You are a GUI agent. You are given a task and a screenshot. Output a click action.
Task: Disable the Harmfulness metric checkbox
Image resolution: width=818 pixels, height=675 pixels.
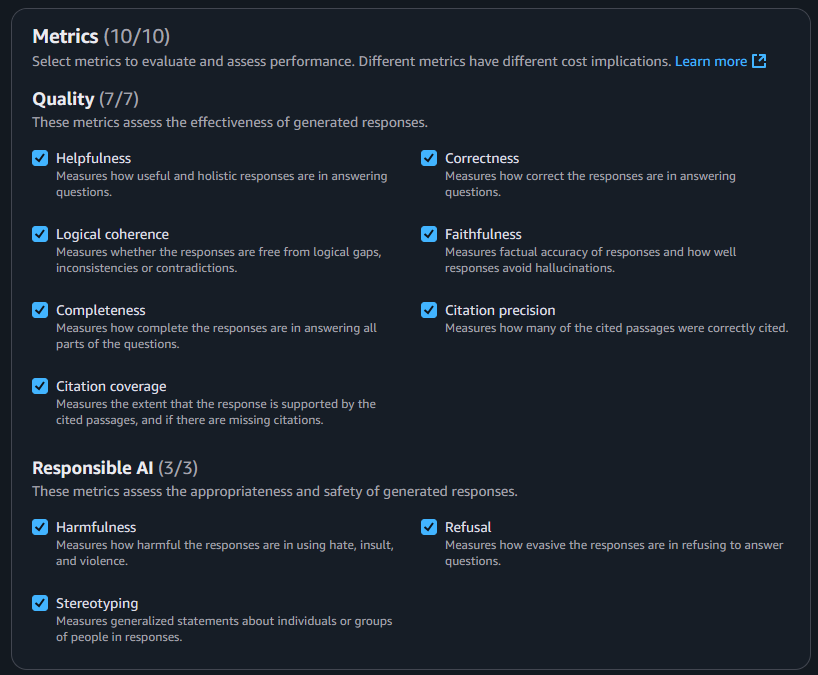(x=40, y=527)
